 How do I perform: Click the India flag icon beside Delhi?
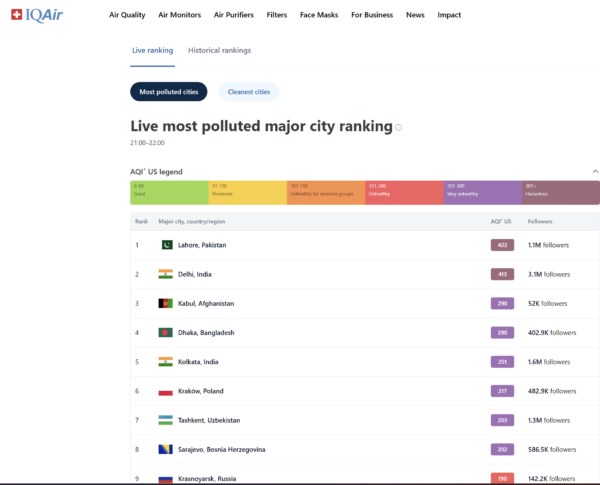tap(166, 274)
